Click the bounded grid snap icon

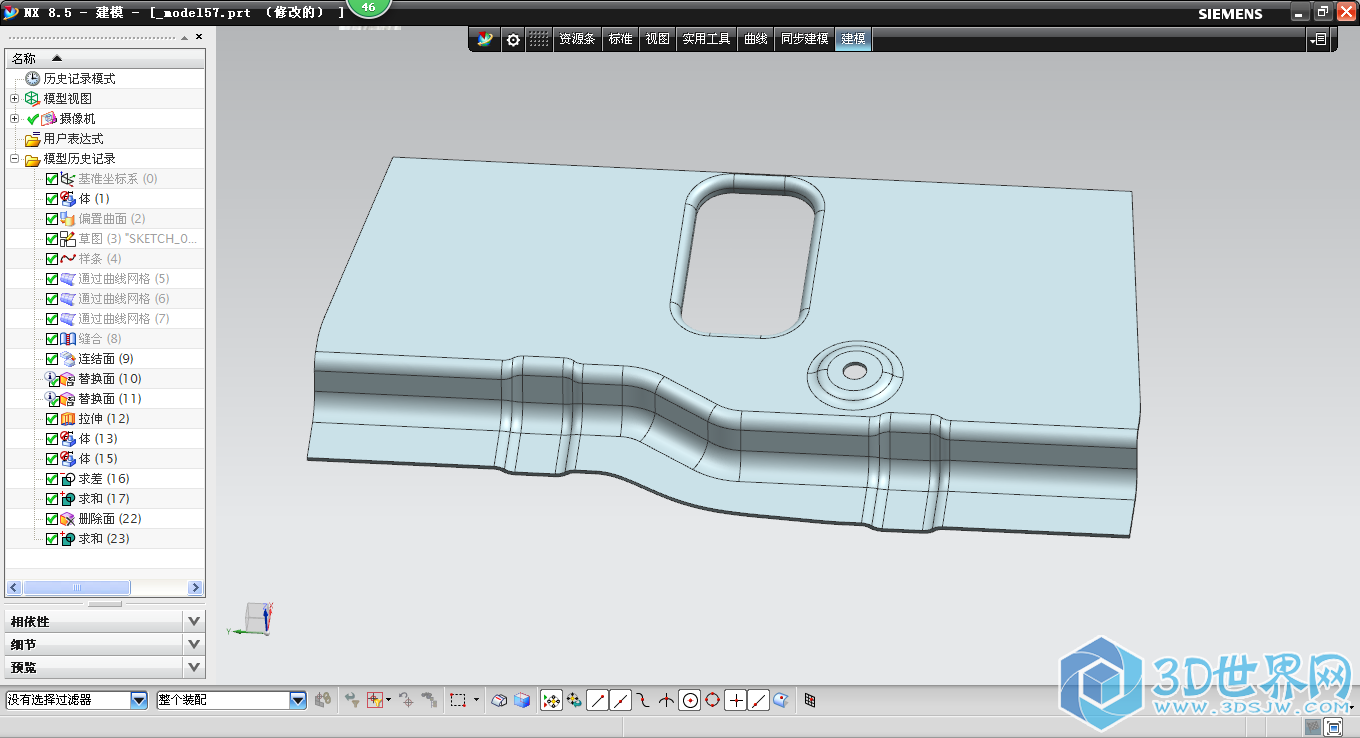(810, 700)
